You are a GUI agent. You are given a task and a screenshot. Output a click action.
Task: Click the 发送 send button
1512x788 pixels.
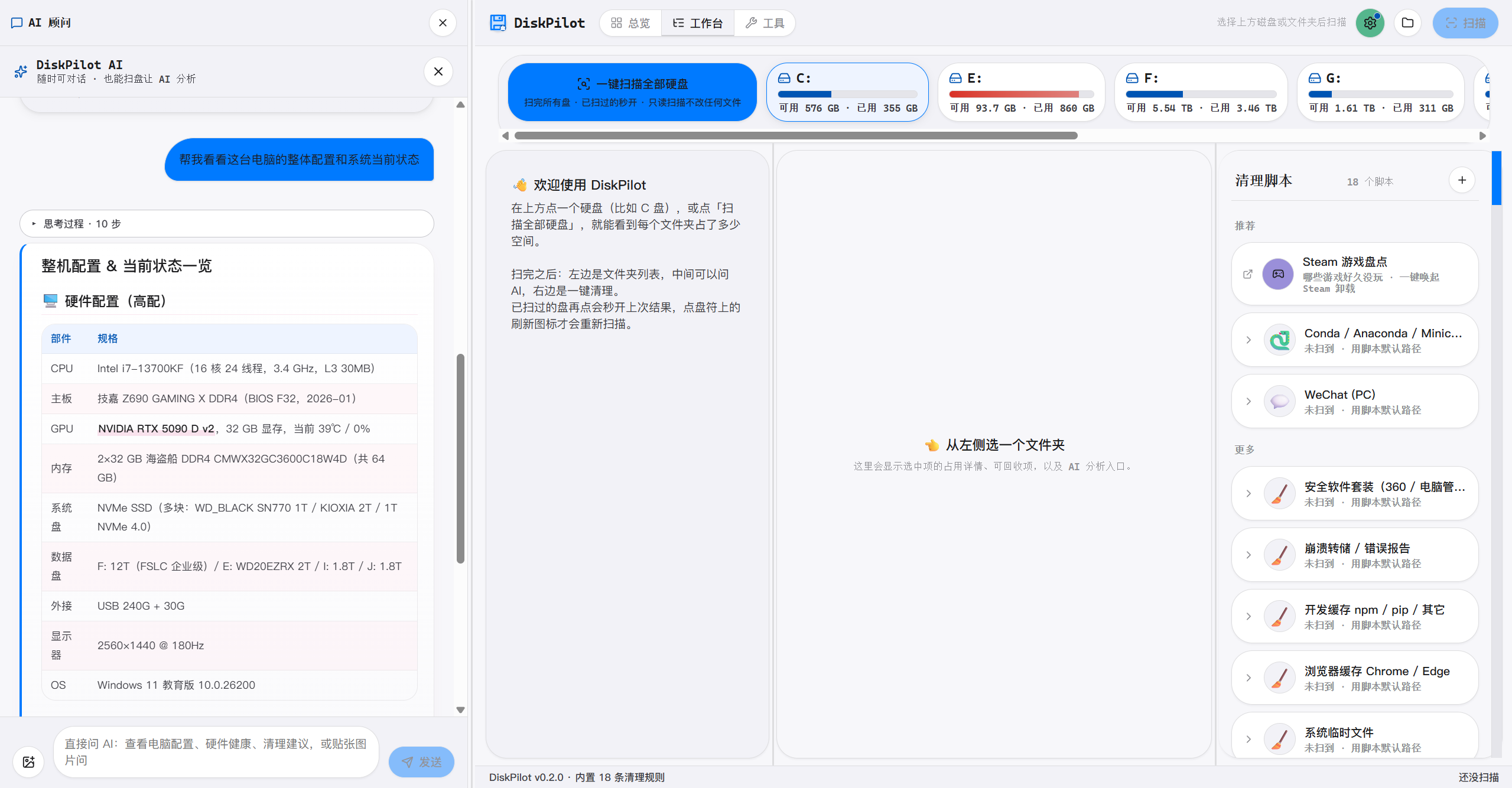(421, 762)
